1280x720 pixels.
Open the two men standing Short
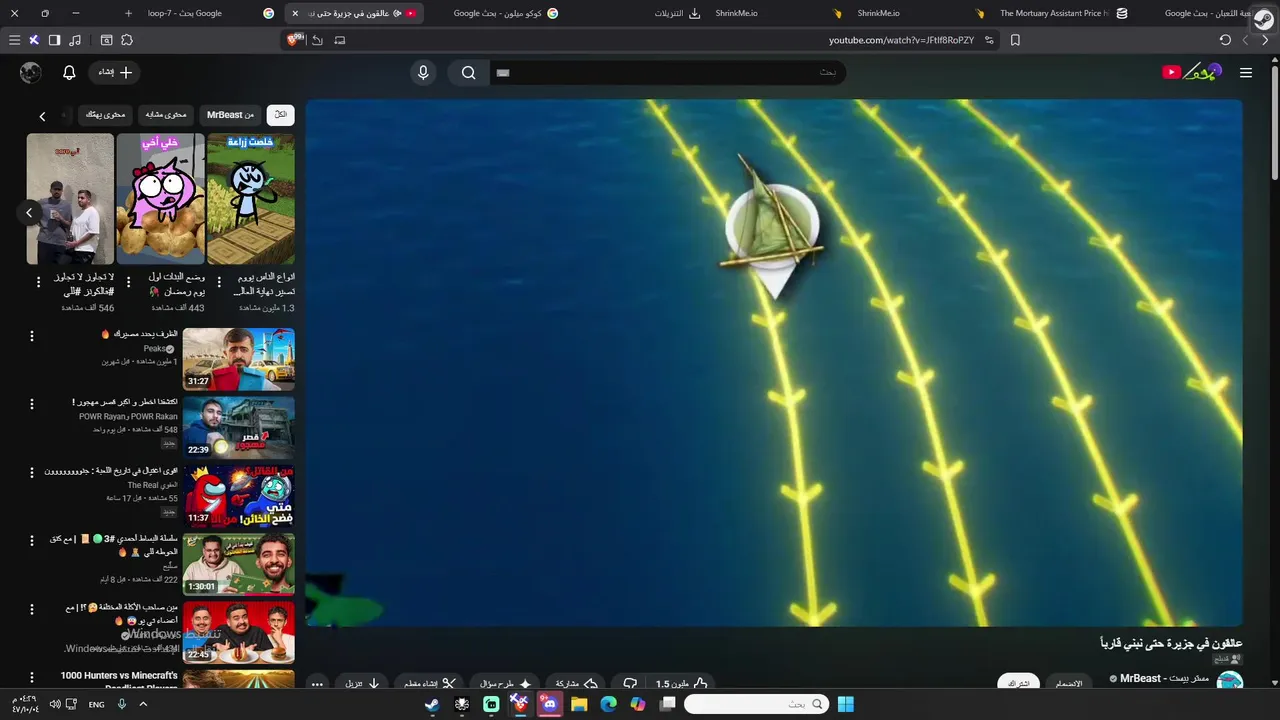[x=70, y=199]
